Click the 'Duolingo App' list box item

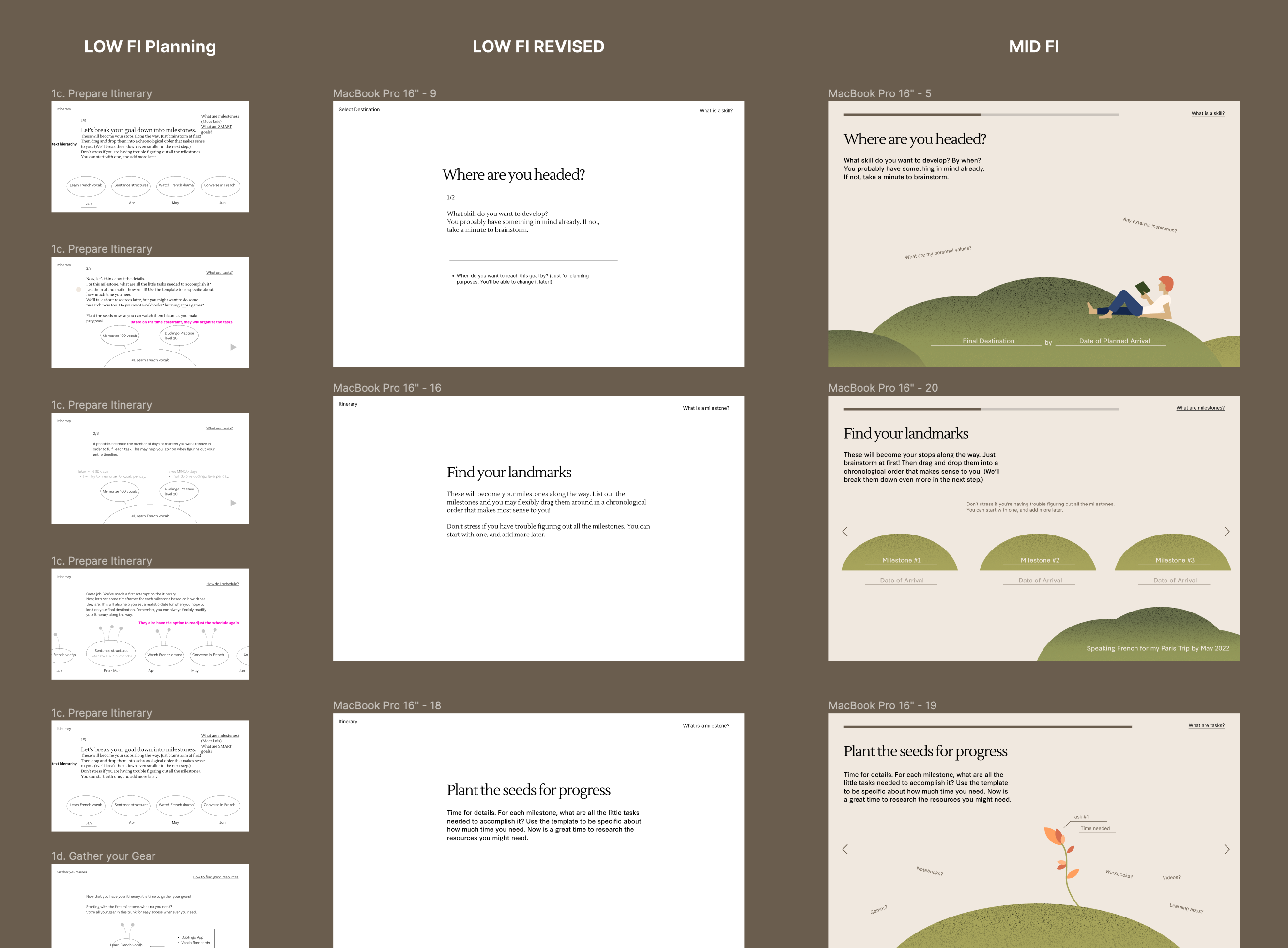pos(192,937)
